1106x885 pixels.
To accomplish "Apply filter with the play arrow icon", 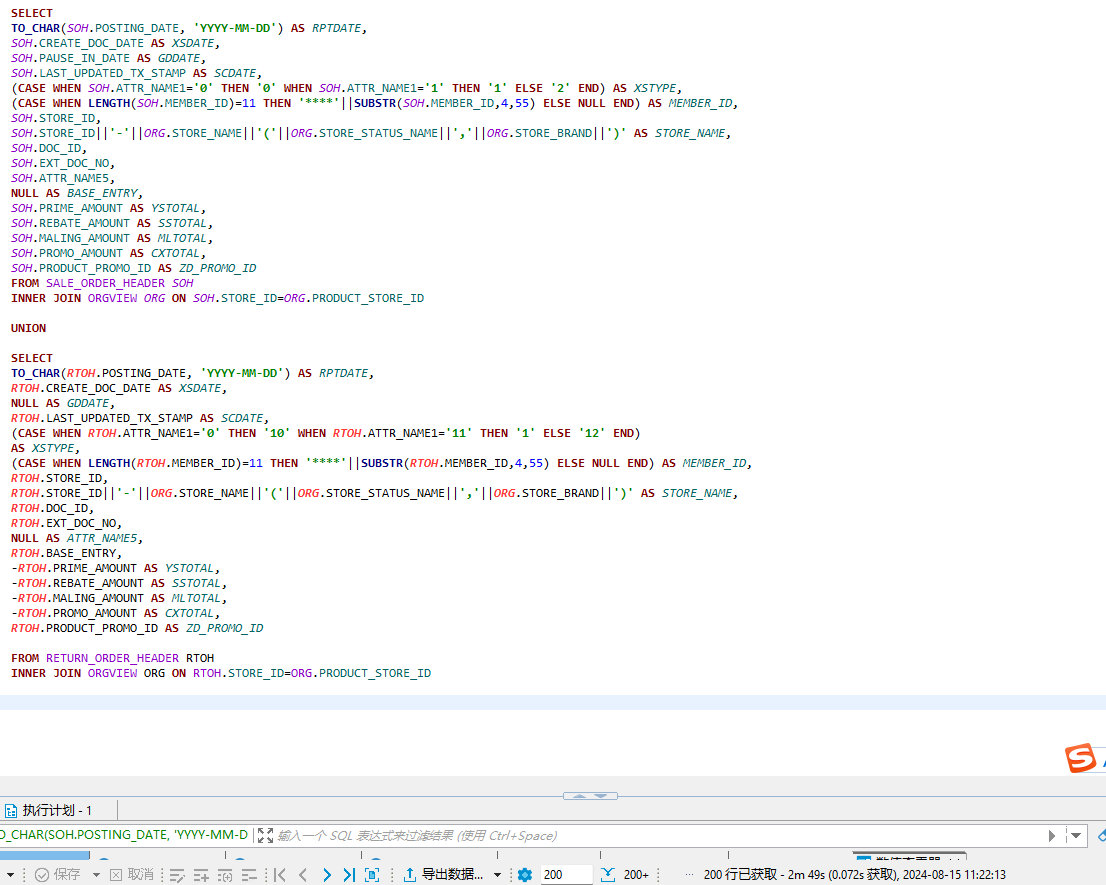I will 1052,836.
